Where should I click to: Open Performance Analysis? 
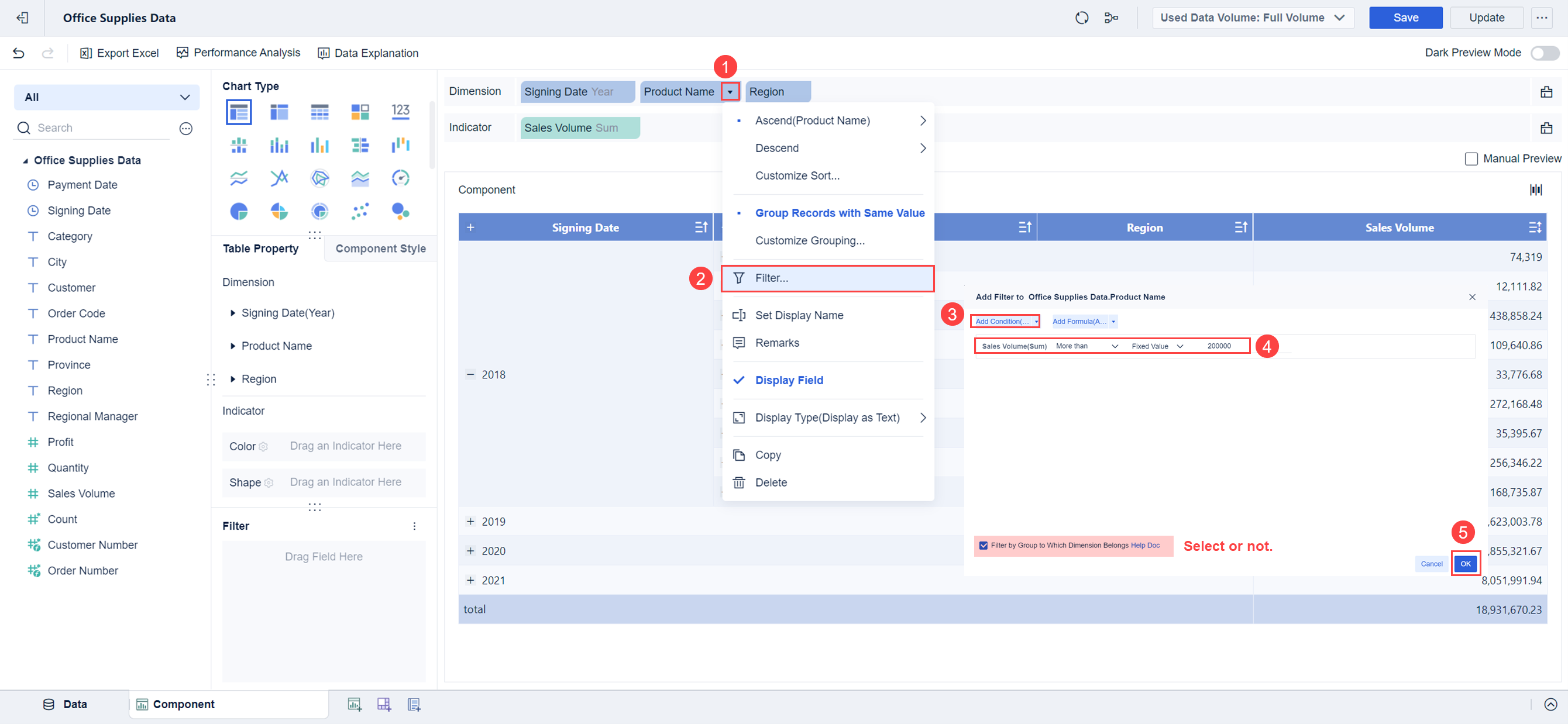(238, 52)
